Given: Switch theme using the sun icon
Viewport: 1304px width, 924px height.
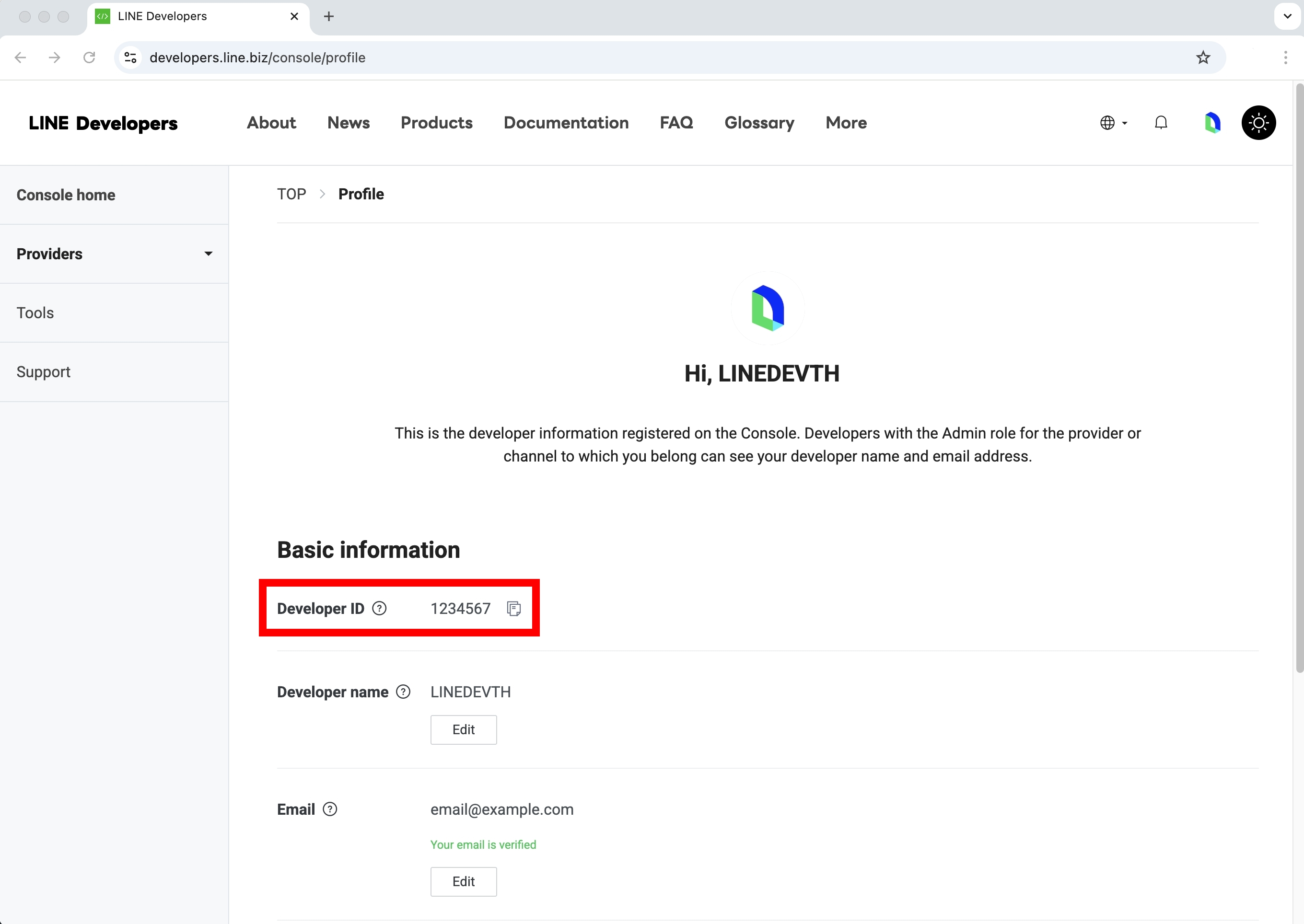Looking at the screenshot, I should (1258, 122).
